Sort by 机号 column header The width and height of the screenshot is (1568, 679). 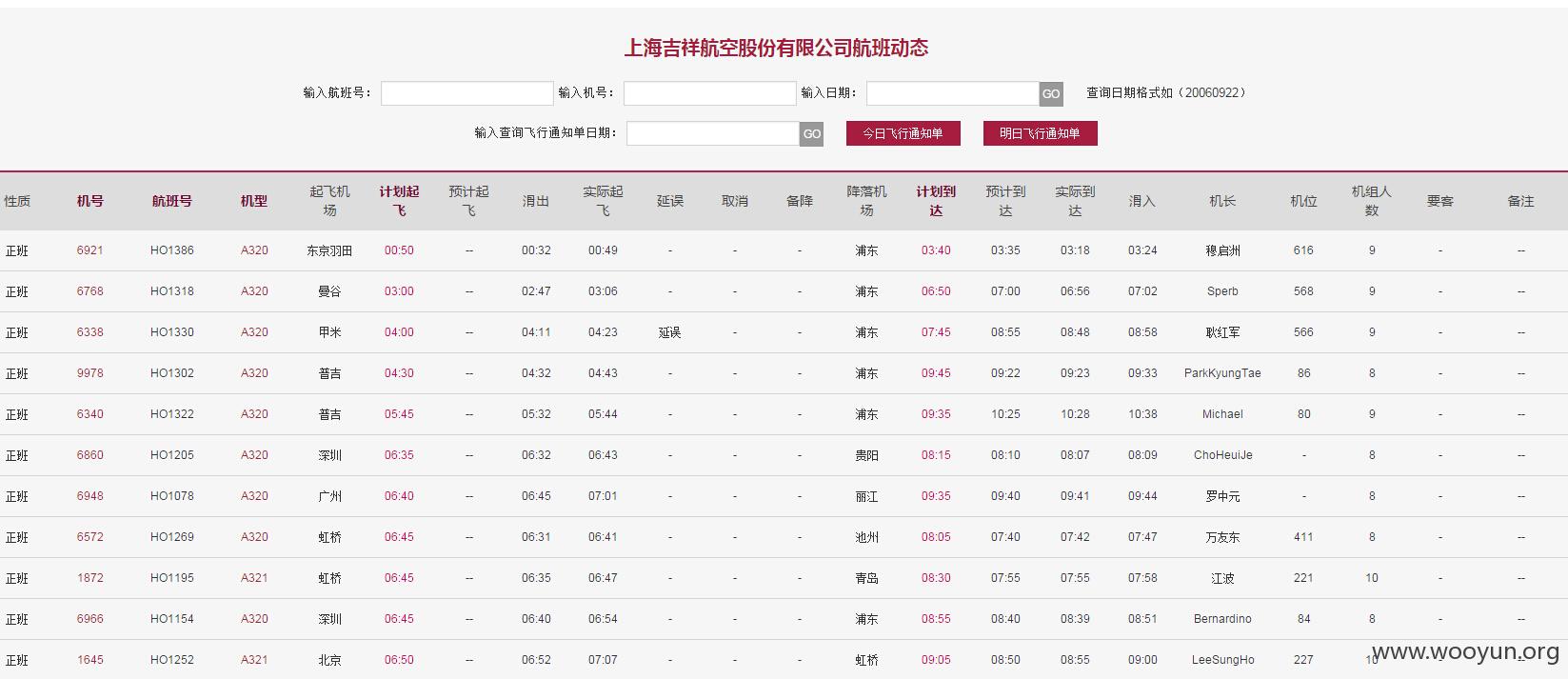pyautogui.click(x=90, y=201)
